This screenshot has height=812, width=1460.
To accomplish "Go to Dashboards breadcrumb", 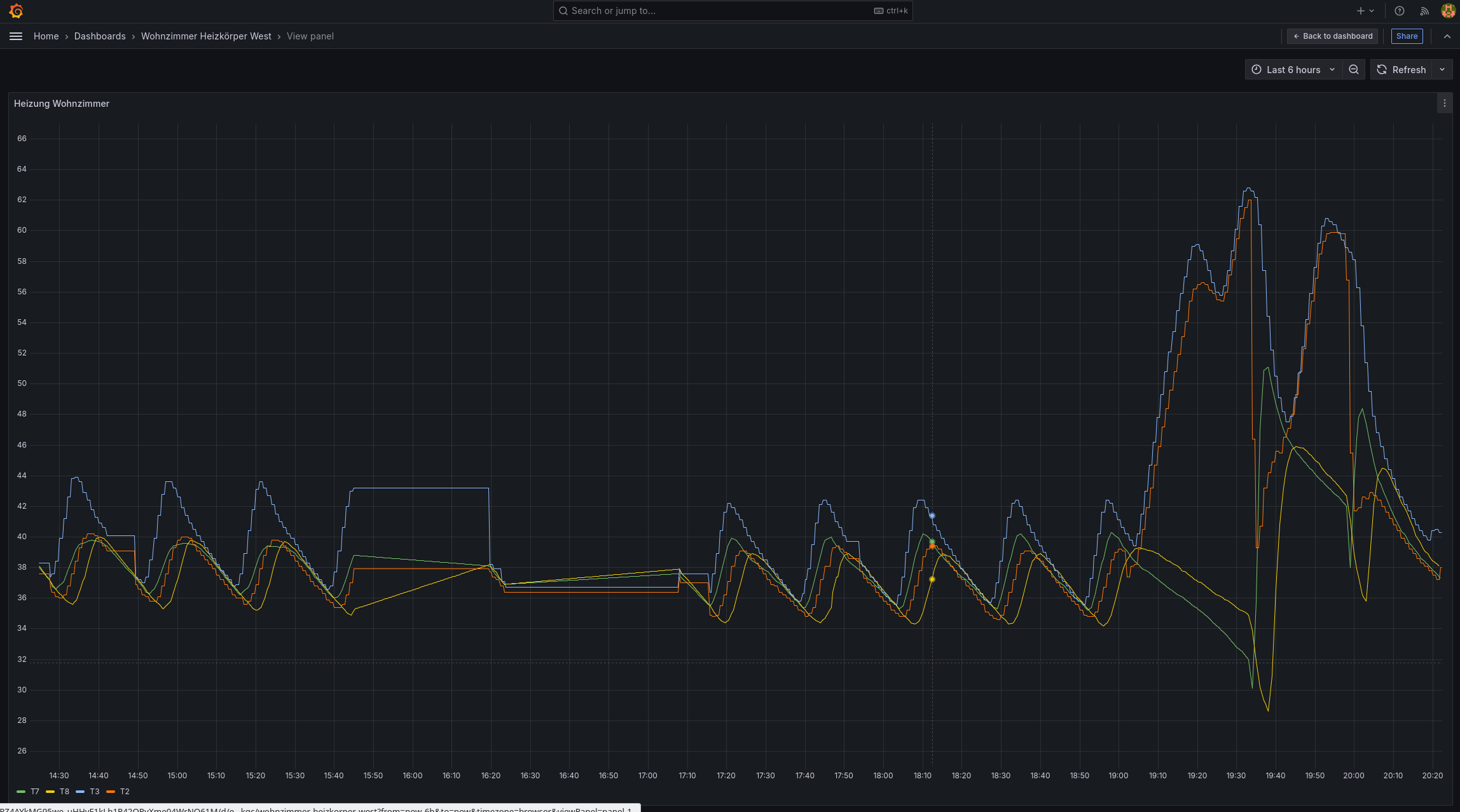I will point(100,36).
